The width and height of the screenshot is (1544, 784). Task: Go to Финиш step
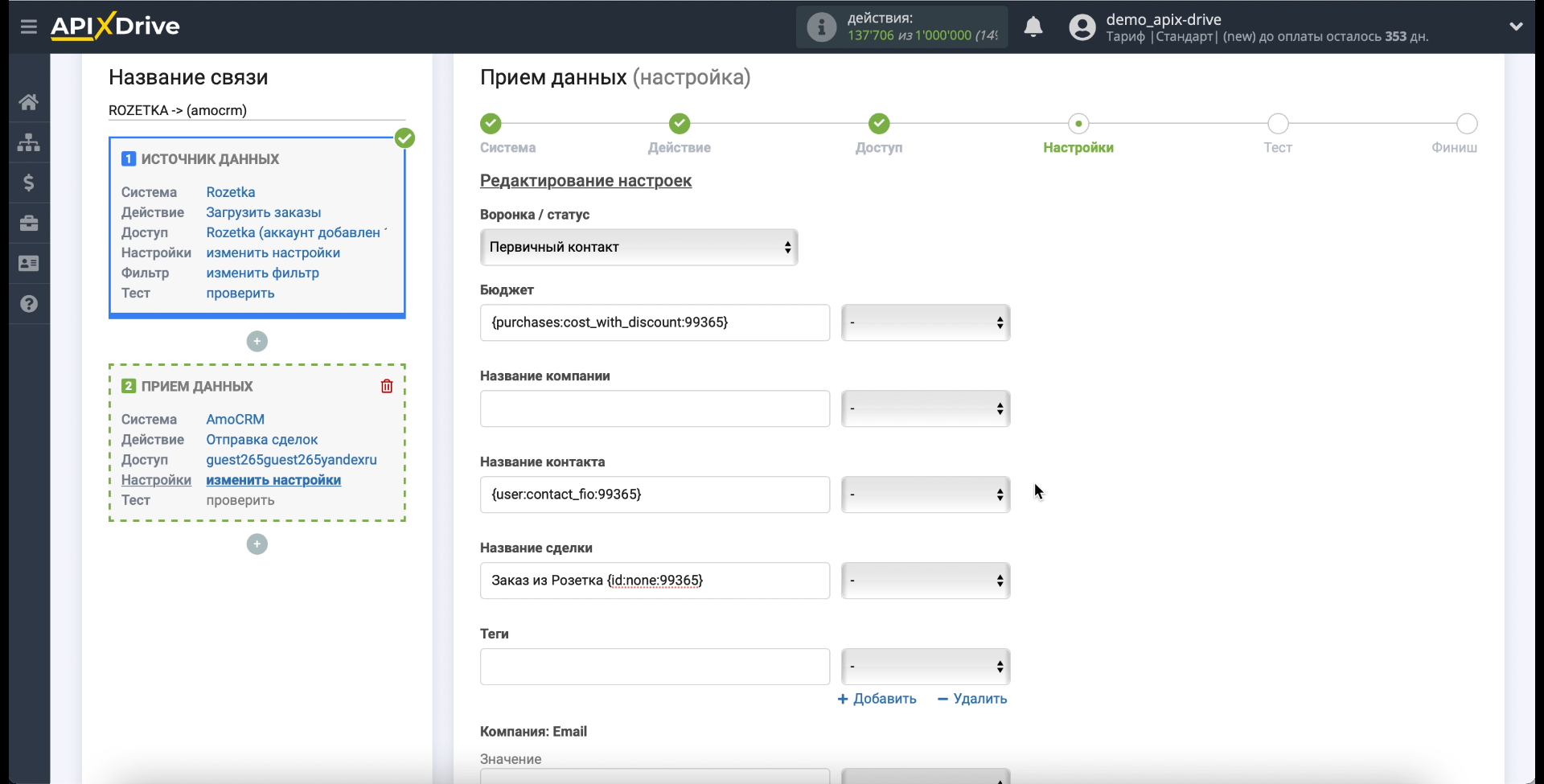1468,124
